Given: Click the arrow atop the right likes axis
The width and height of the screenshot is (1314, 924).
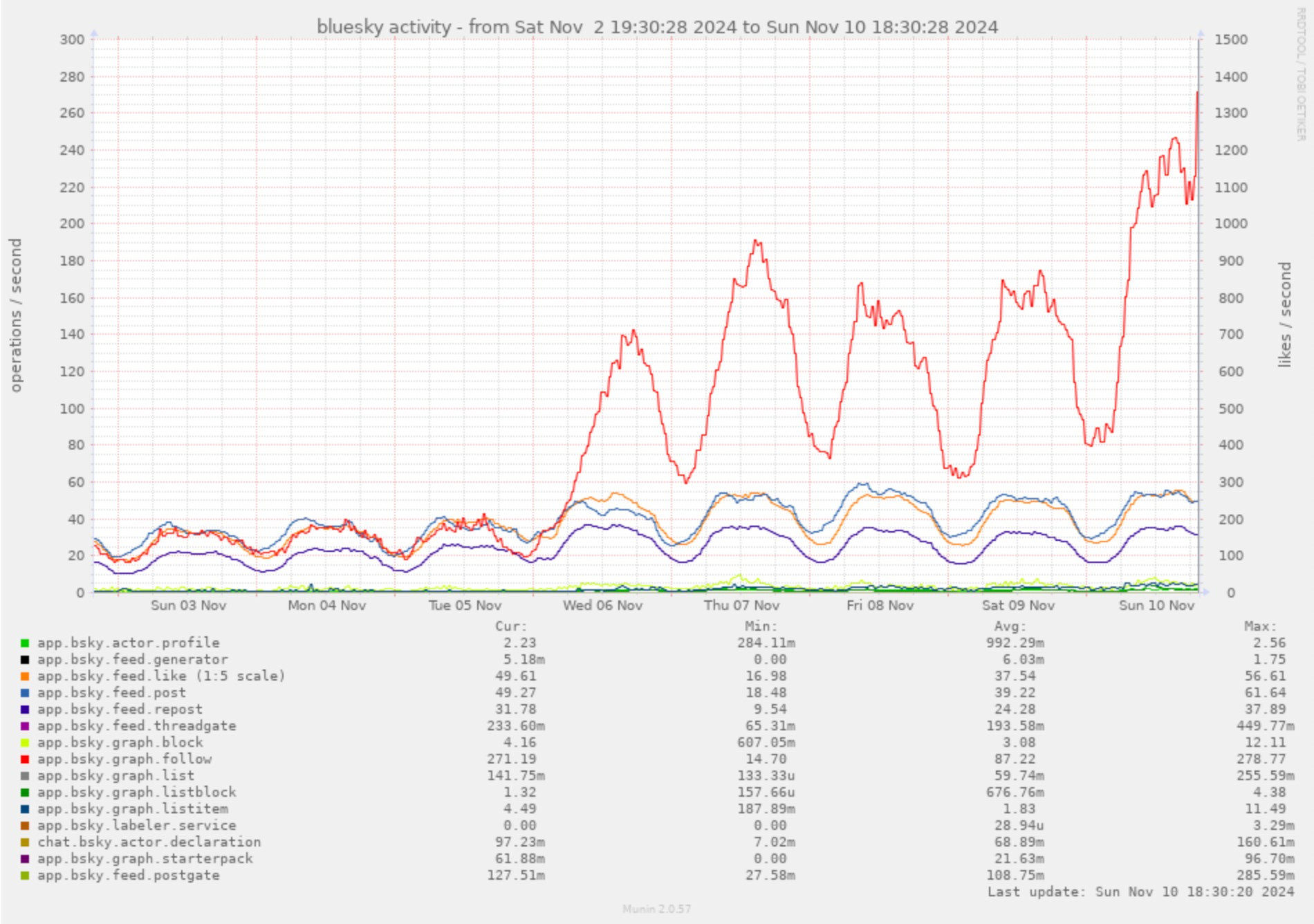Looking at the screenshot, I should (x=1199, y=30).
